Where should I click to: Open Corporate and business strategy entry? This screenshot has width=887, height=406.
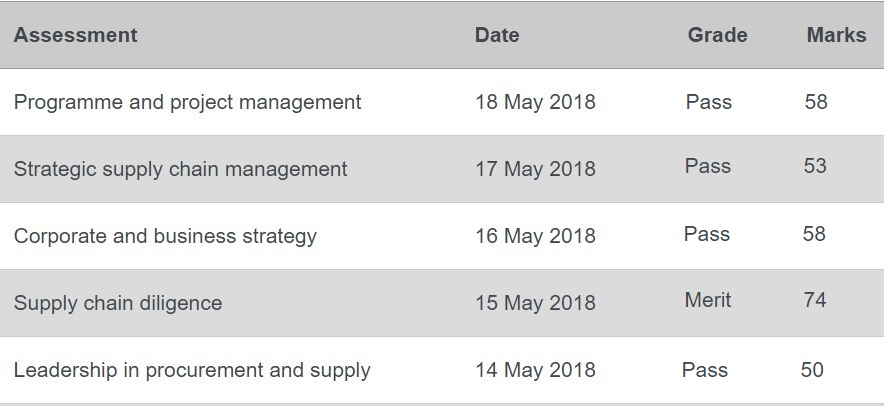tap(165, 236)
